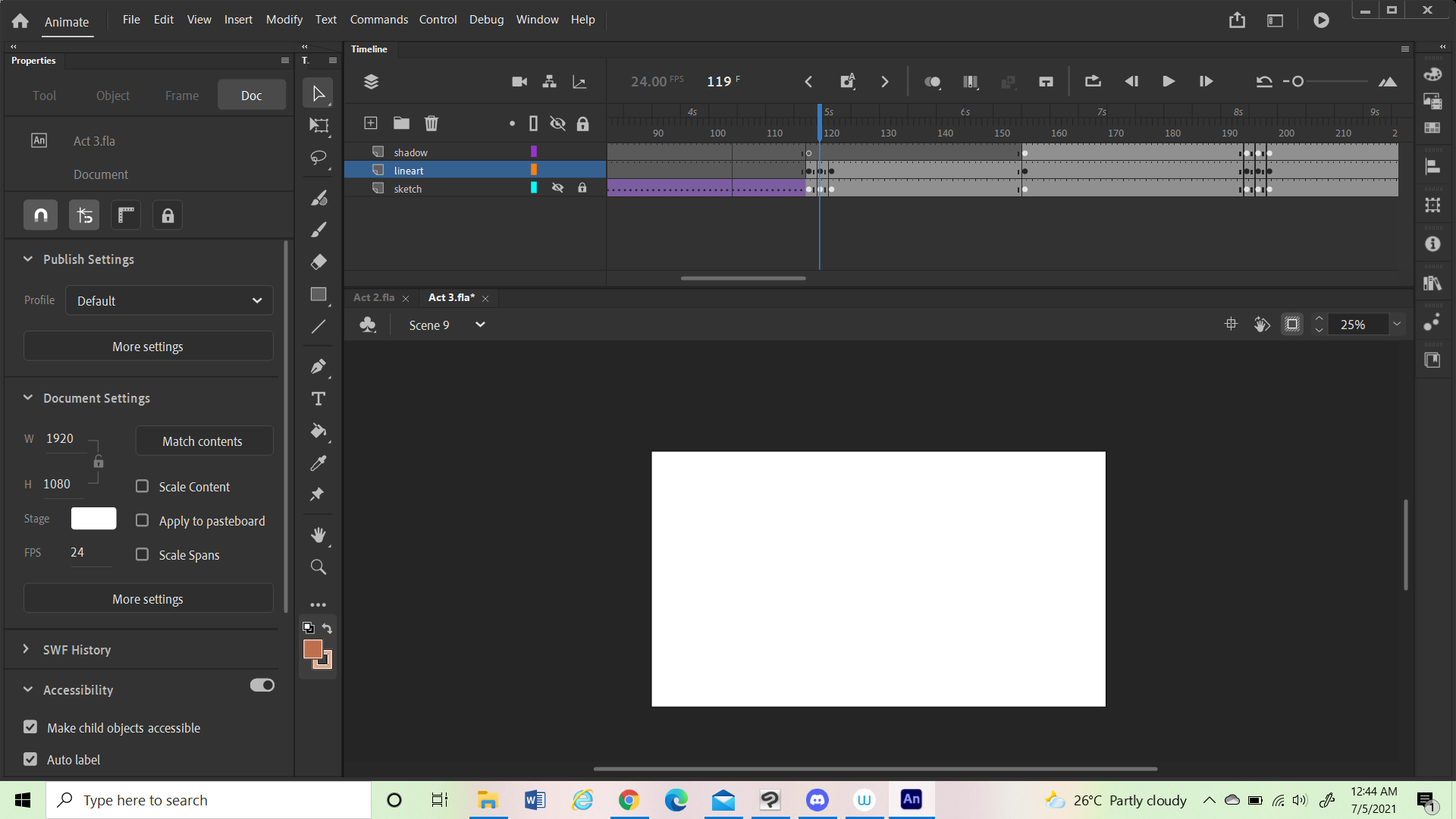Open the Align panel icon on the right
Screen dimensions: 1456x819
click(x=1433, y=166)
